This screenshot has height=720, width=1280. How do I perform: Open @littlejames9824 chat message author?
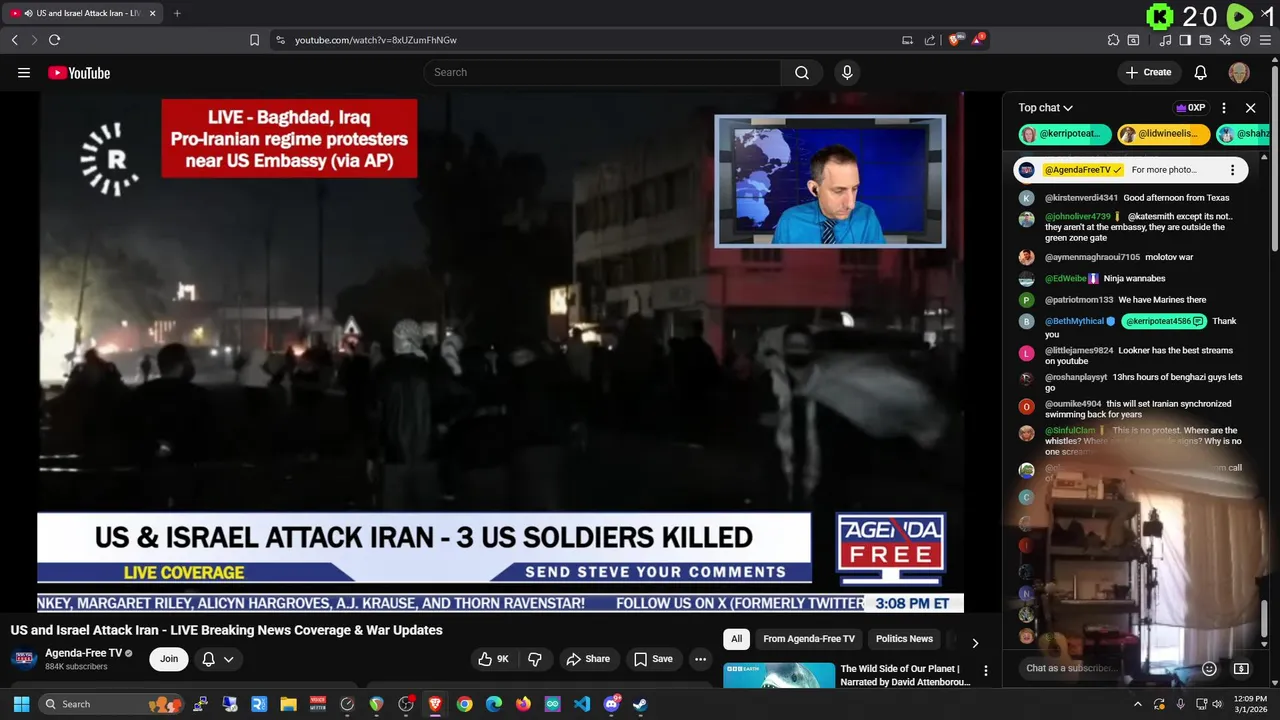[1079, 350]
